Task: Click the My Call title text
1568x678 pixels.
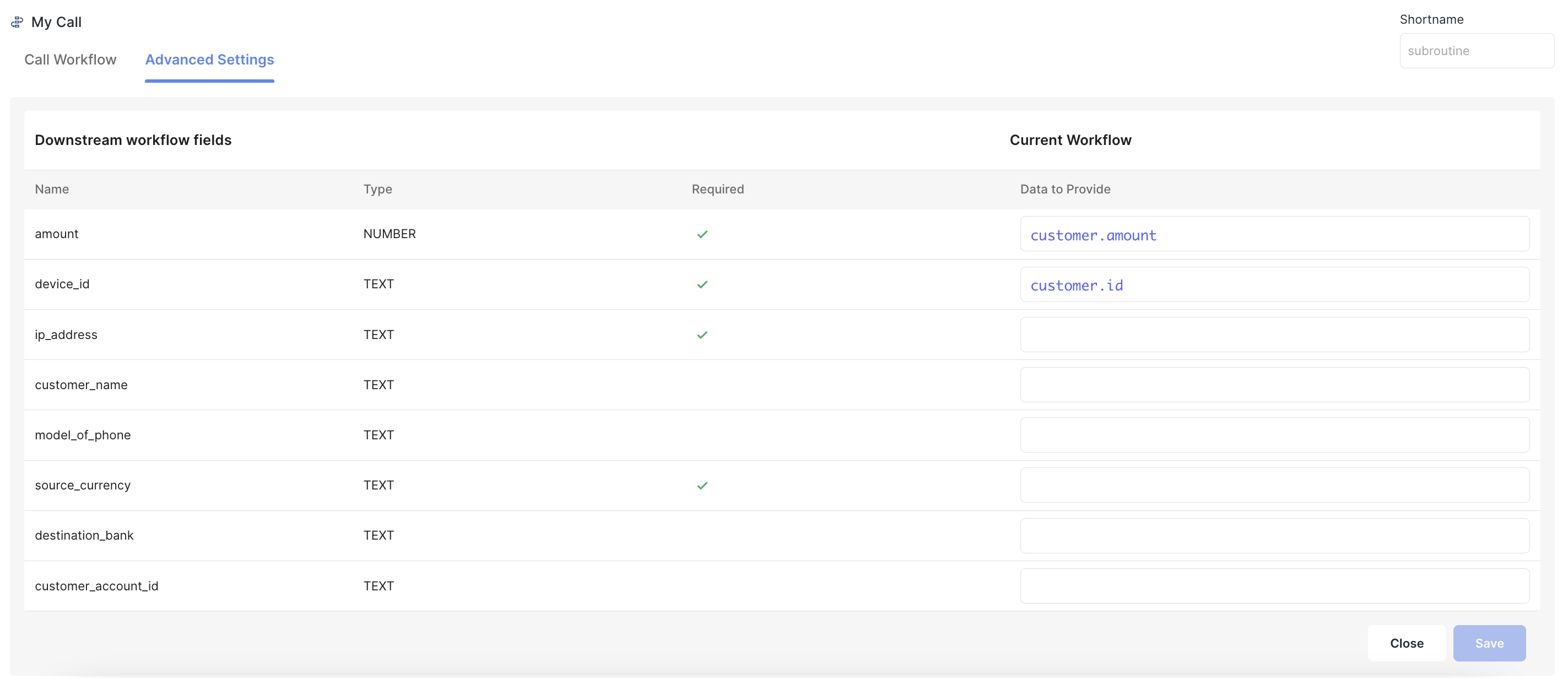Action: coord(56,23)
